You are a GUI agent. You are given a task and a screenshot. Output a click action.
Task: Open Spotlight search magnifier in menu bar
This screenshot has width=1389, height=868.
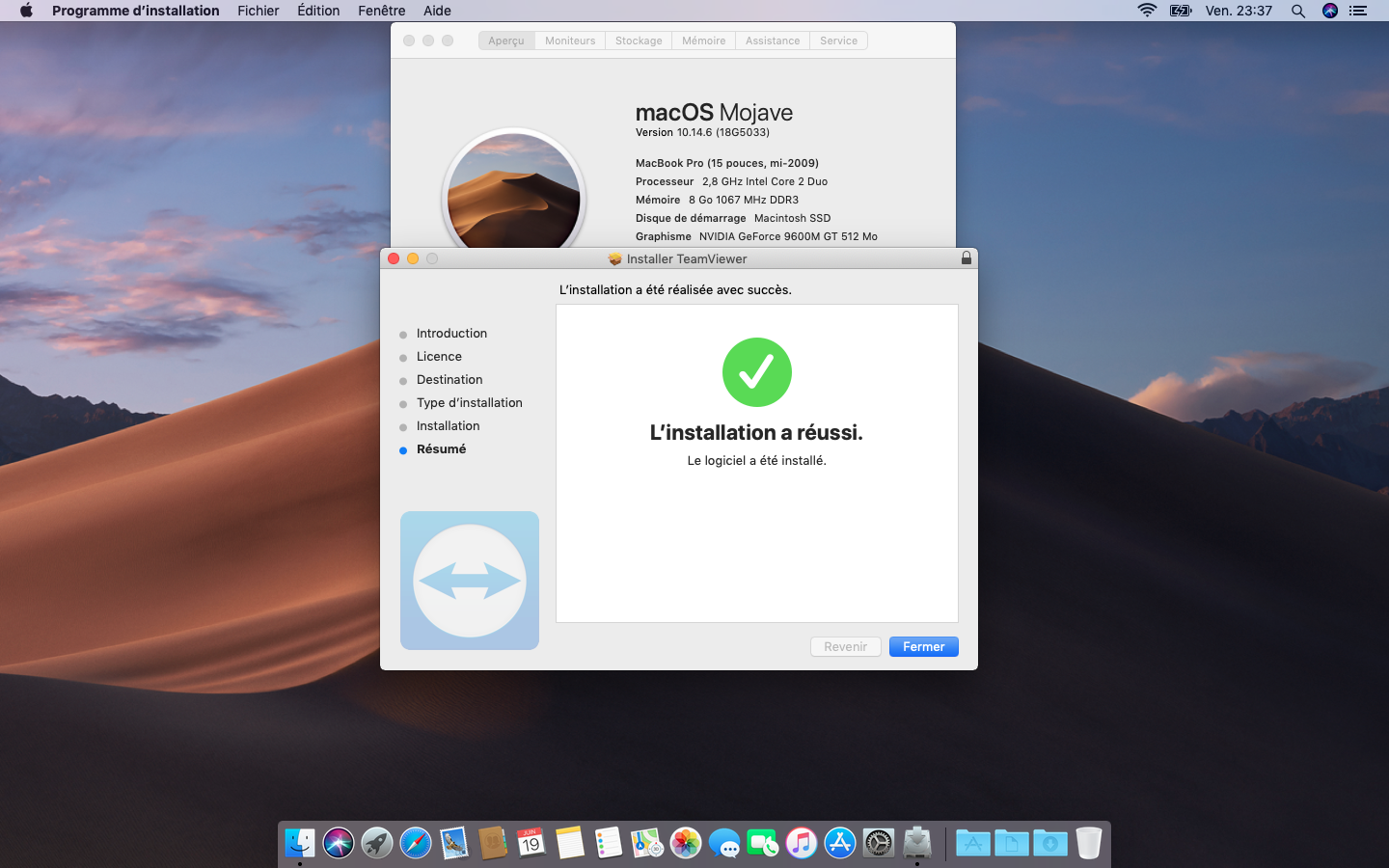[1298, 11]
